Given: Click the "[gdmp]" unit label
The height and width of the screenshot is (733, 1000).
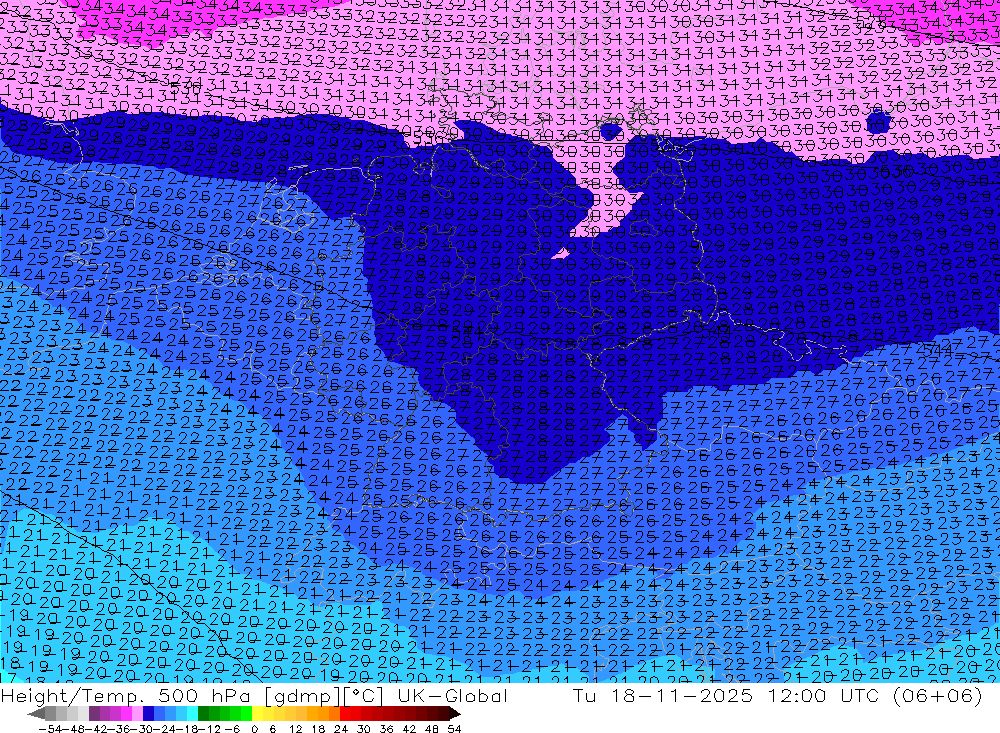Looking at the screenshot, I should click(x=304, y=695).
